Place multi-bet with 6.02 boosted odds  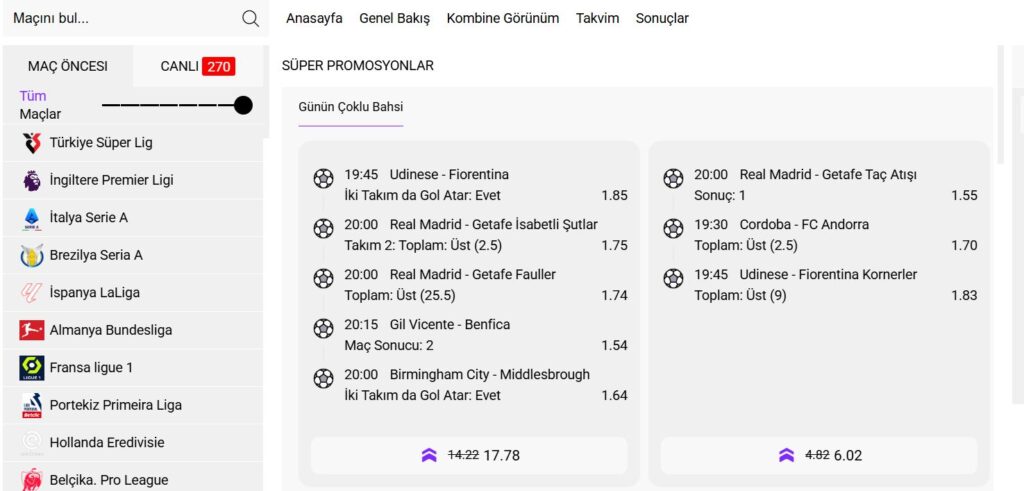coord(819,455)
